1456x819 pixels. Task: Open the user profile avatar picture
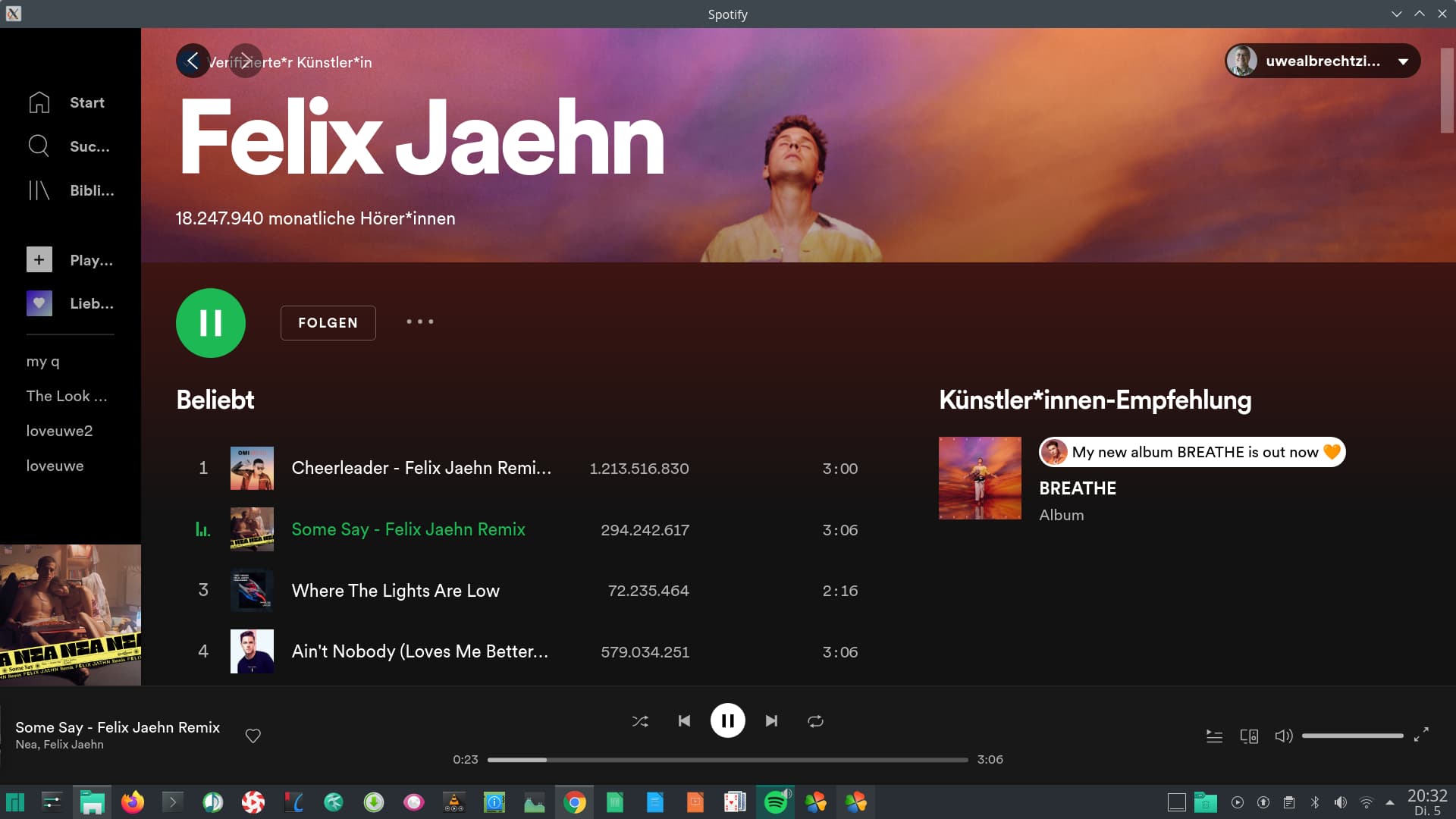(1242, 61)
